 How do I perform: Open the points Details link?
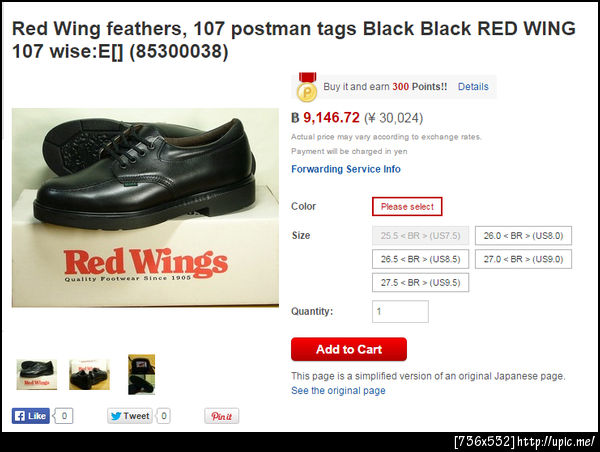click(473, 87)
